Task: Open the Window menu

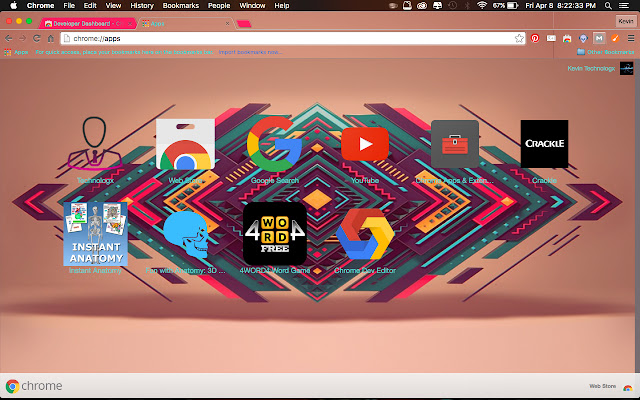Action: point(252,6)
